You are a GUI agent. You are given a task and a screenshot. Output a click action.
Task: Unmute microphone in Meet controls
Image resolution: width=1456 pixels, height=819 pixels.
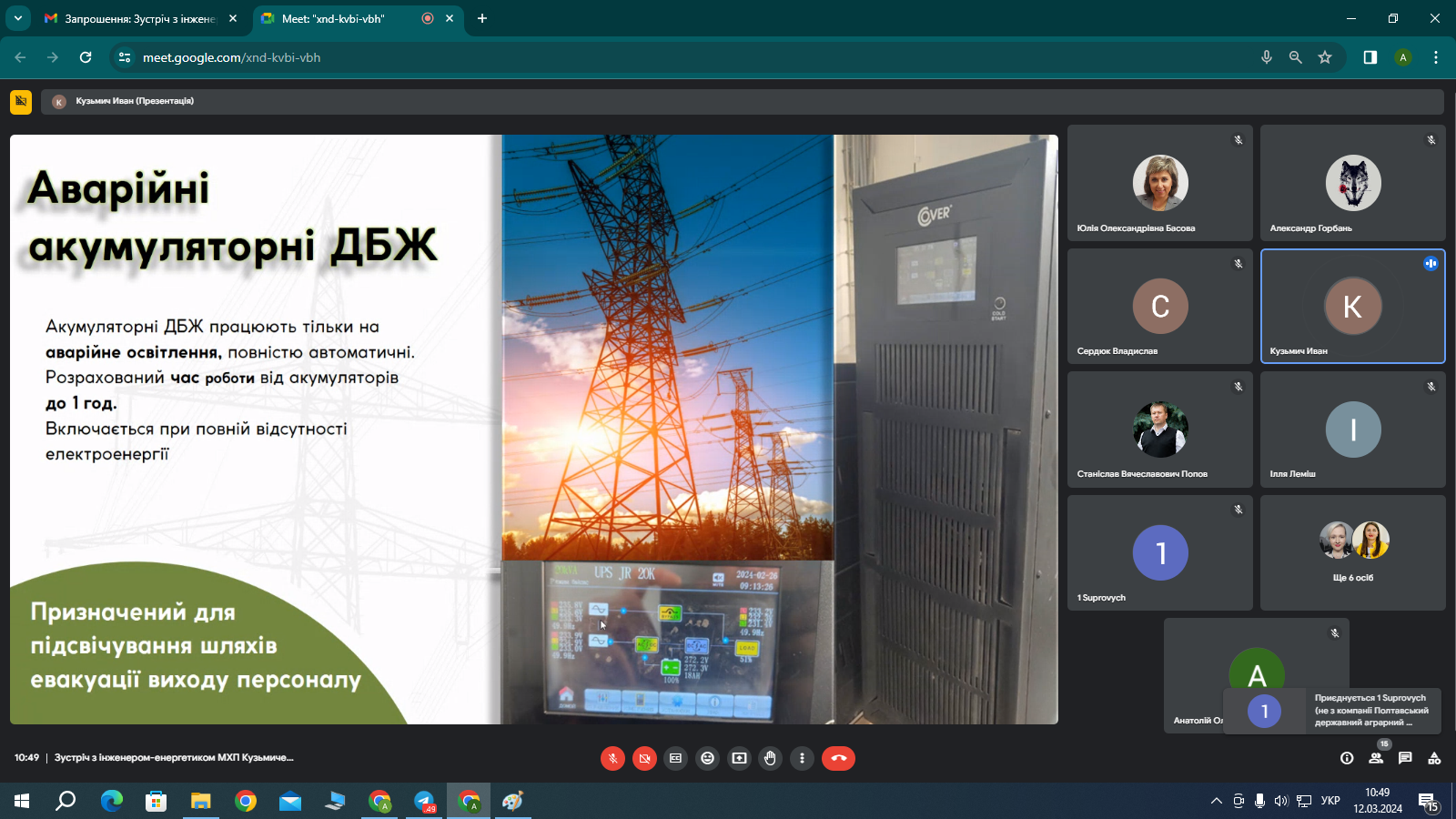click(x=612, y=758)
